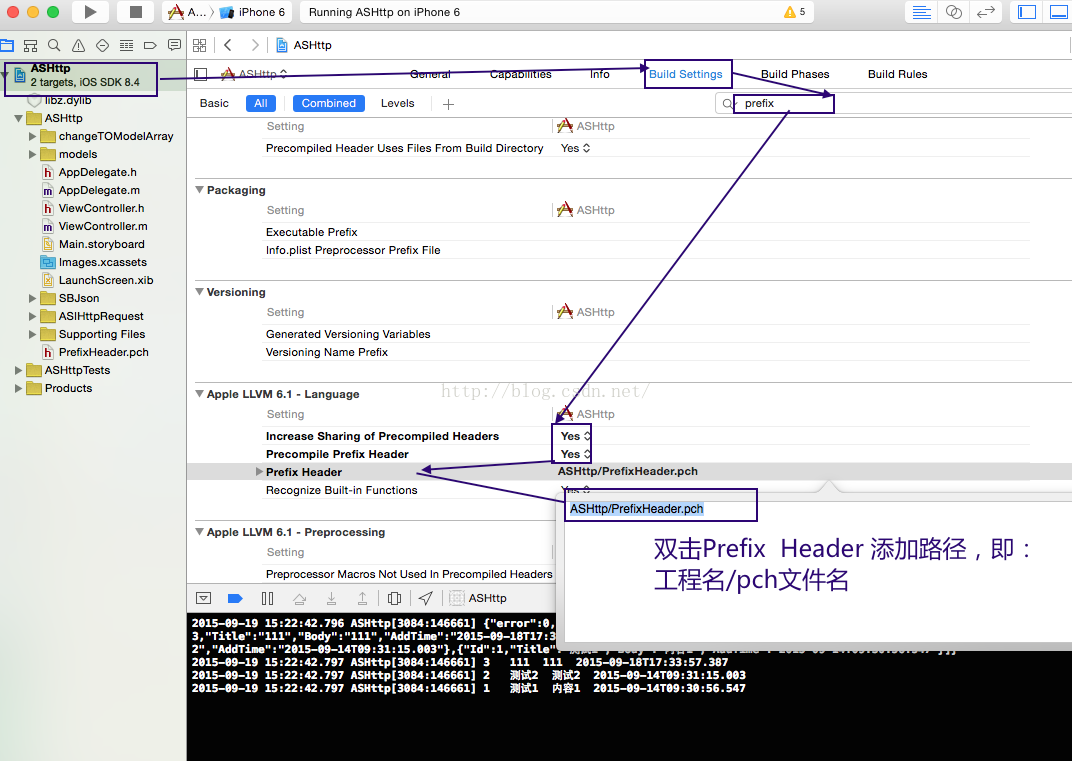This screenshot has width=1072, height=761.
Task: Stop the running app
Action: click(x=135, y=12)
